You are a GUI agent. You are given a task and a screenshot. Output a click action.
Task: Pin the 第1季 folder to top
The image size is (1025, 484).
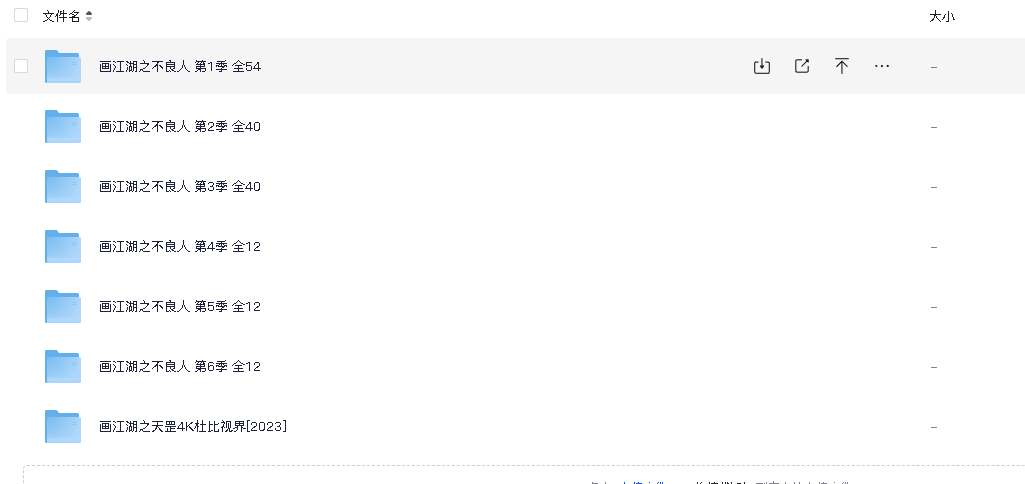click(x=842, y=66)
